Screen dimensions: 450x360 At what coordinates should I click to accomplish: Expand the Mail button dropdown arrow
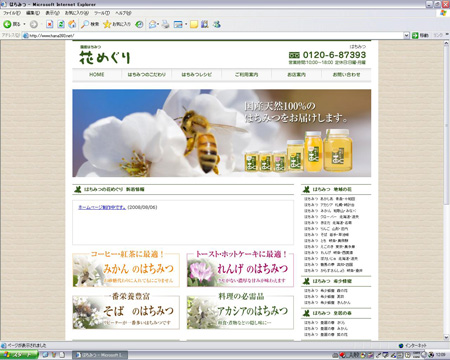point(158,24)
